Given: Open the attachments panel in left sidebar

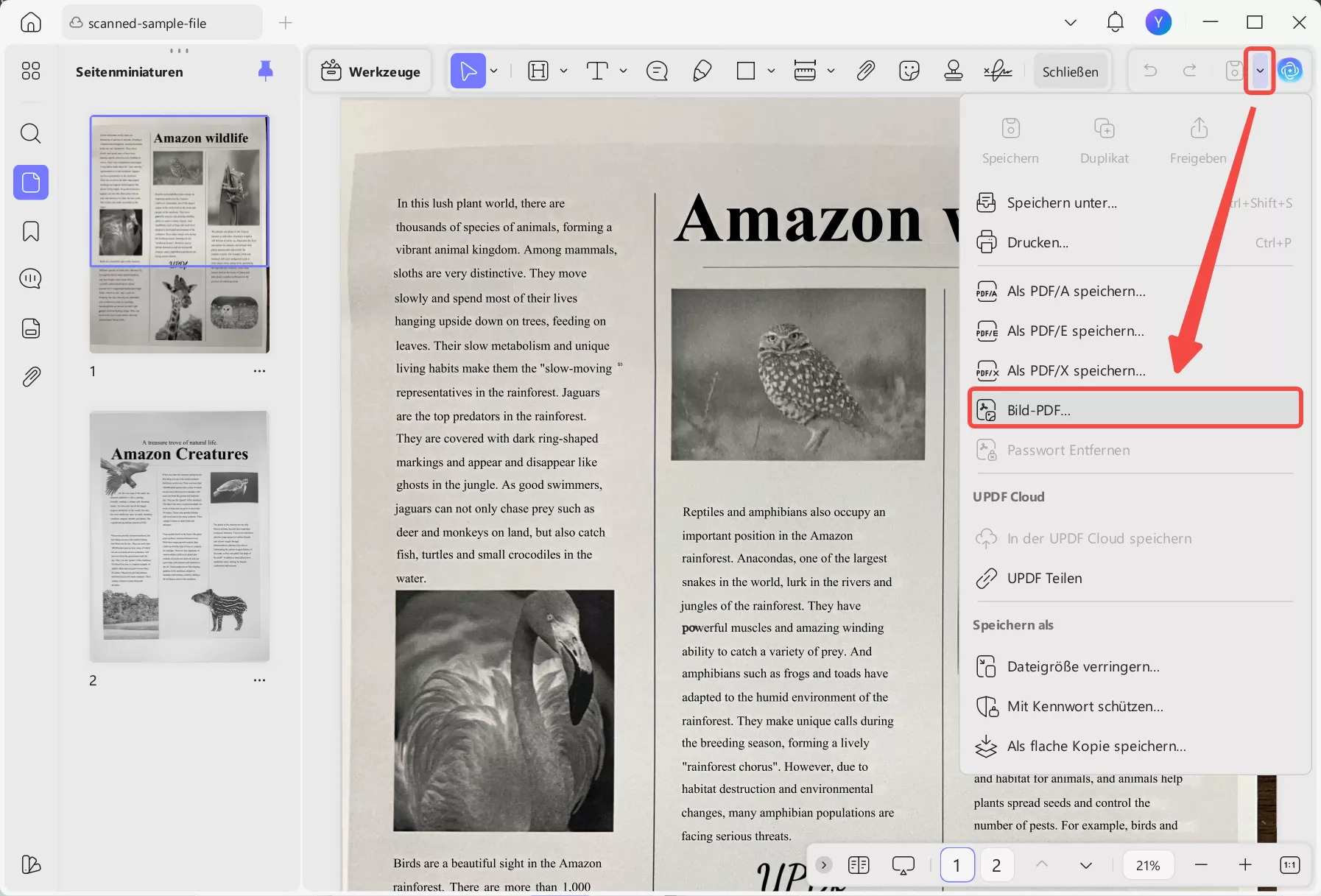Looking at the screenshot, I should tap(30, 377).
